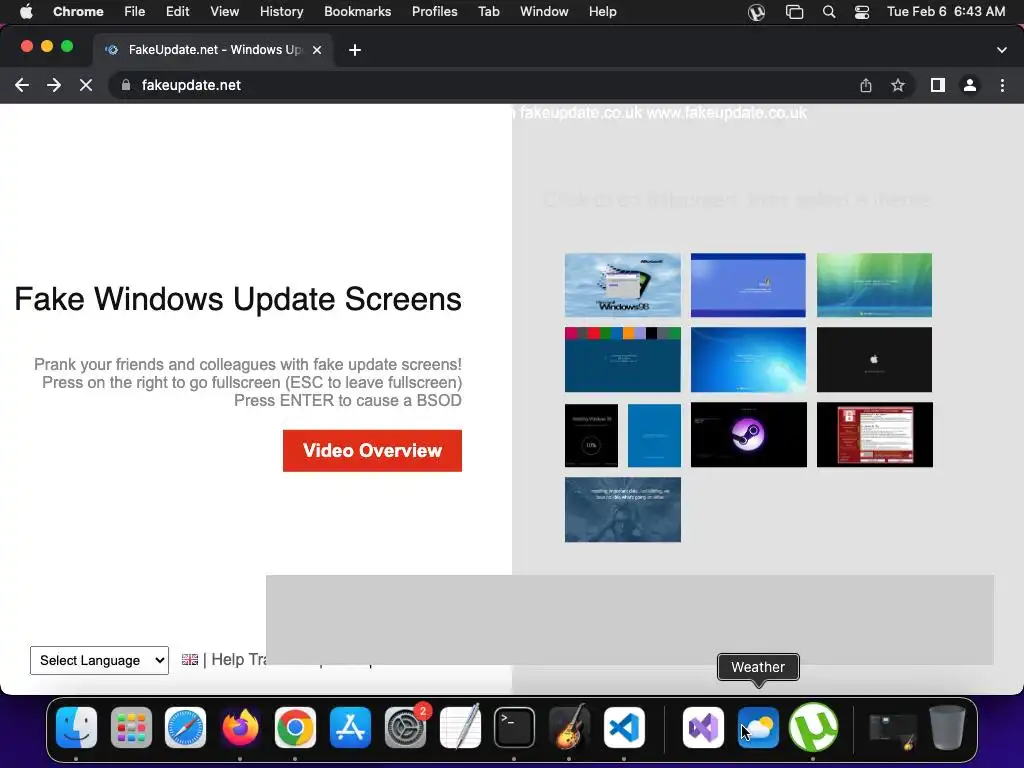Share this page via the share icon
Screen dimensions: 1024x768
tap(866, 85)
